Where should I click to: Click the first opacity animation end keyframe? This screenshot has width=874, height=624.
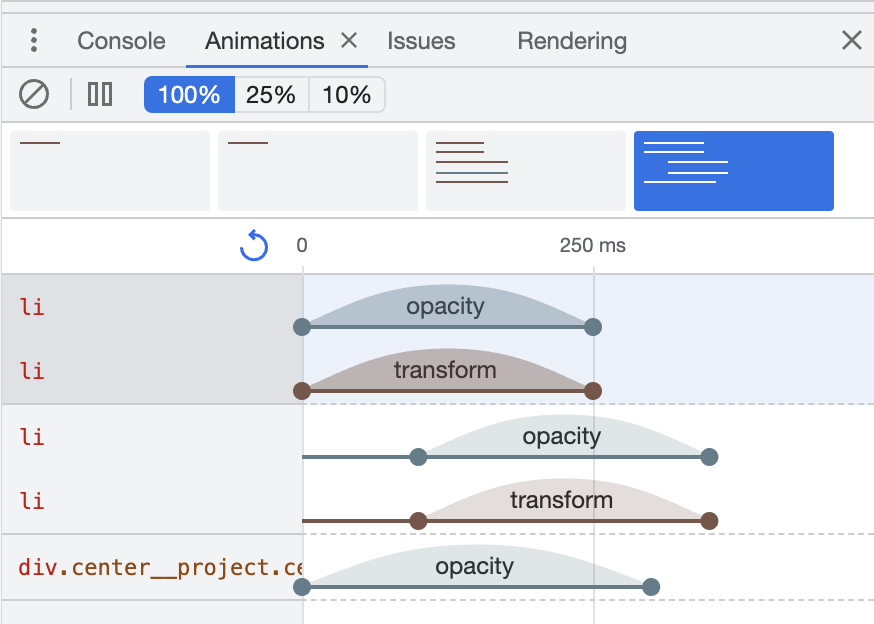593,327
